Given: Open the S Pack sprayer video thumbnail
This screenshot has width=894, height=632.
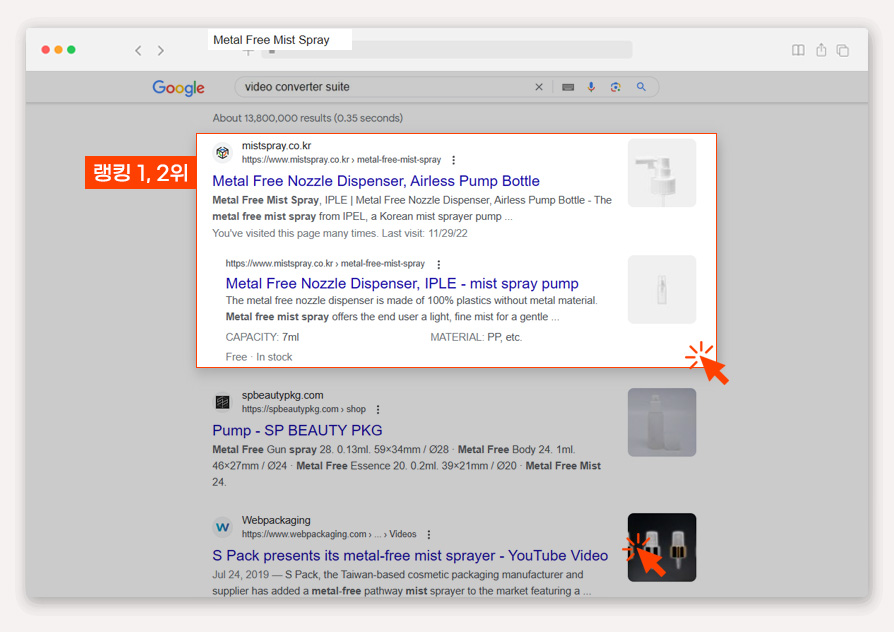Looking at the screenshot, I should point(662,548).
